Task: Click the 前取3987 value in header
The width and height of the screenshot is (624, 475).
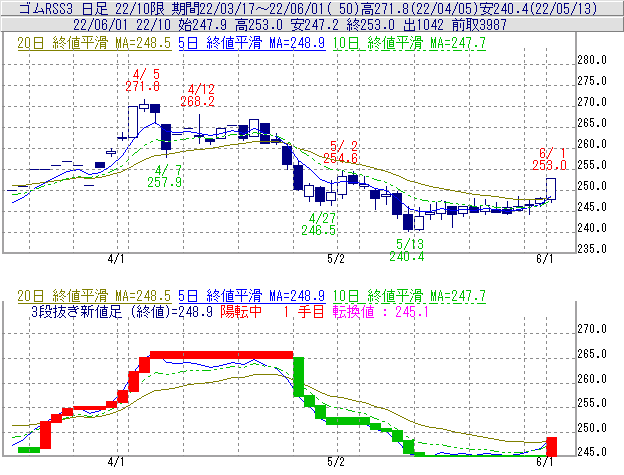Action: coord(479,25)
